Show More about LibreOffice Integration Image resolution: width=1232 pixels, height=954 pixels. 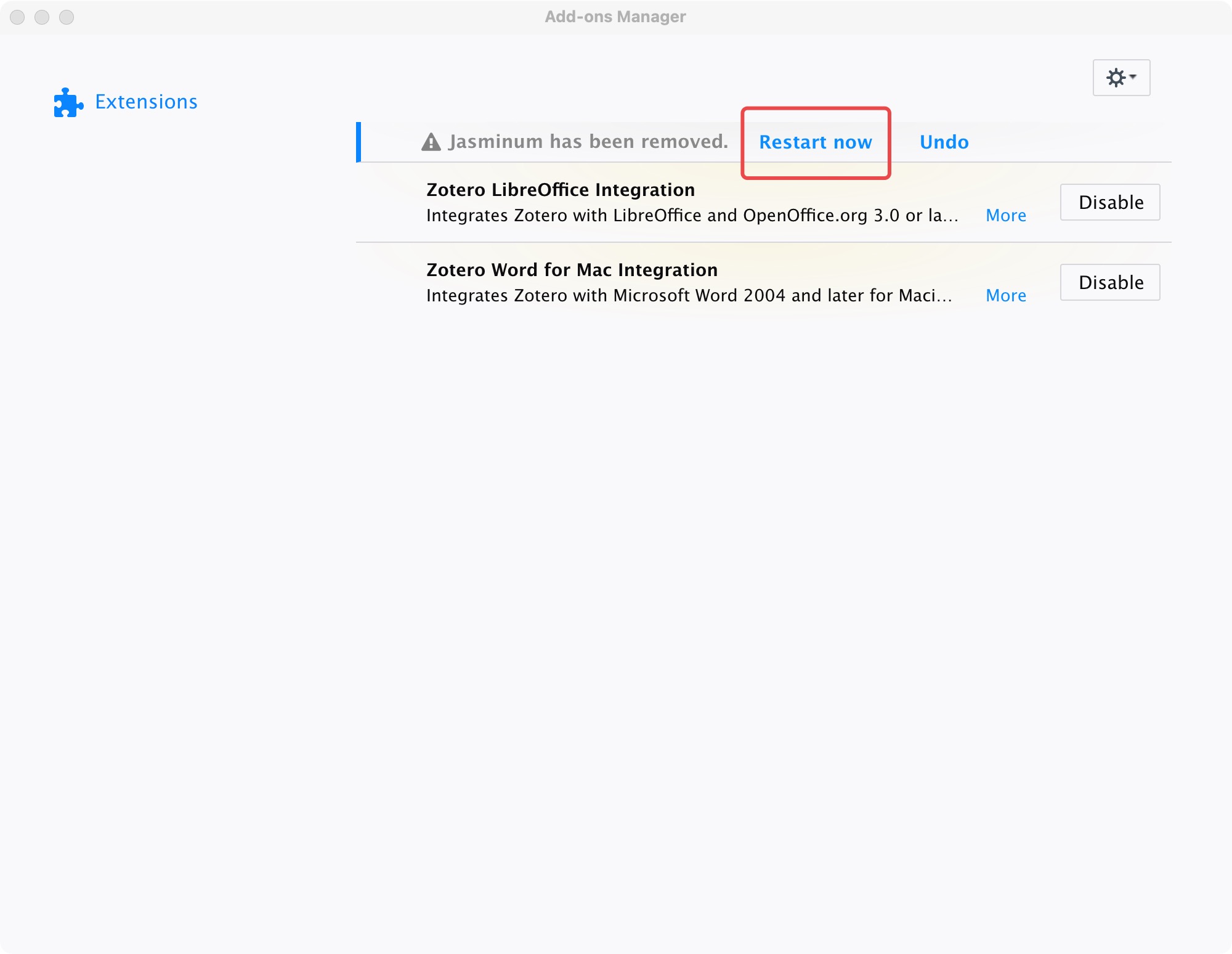(x=1005, y=216)
